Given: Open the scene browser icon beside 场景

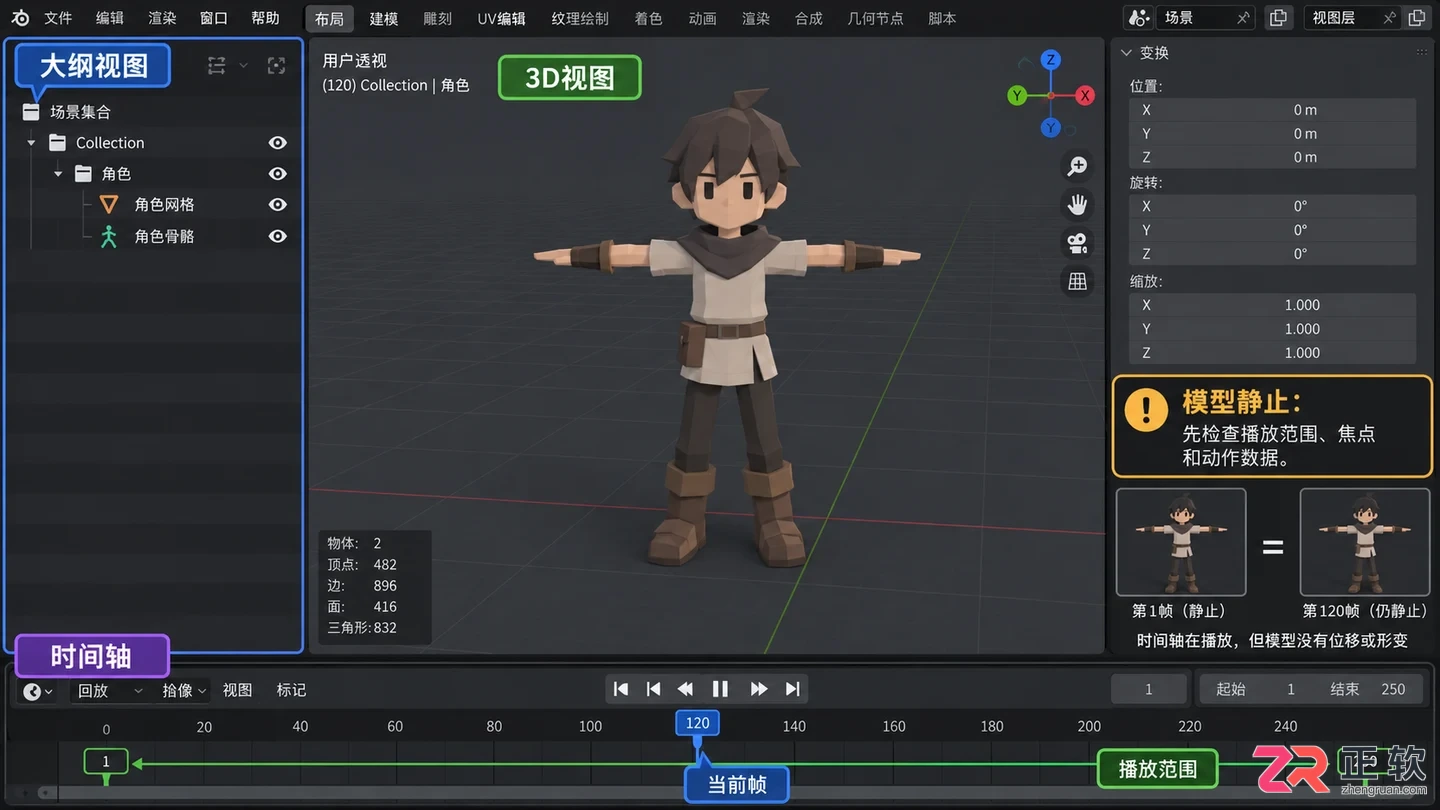Looking at the screenshot, I should point(1138,18).
